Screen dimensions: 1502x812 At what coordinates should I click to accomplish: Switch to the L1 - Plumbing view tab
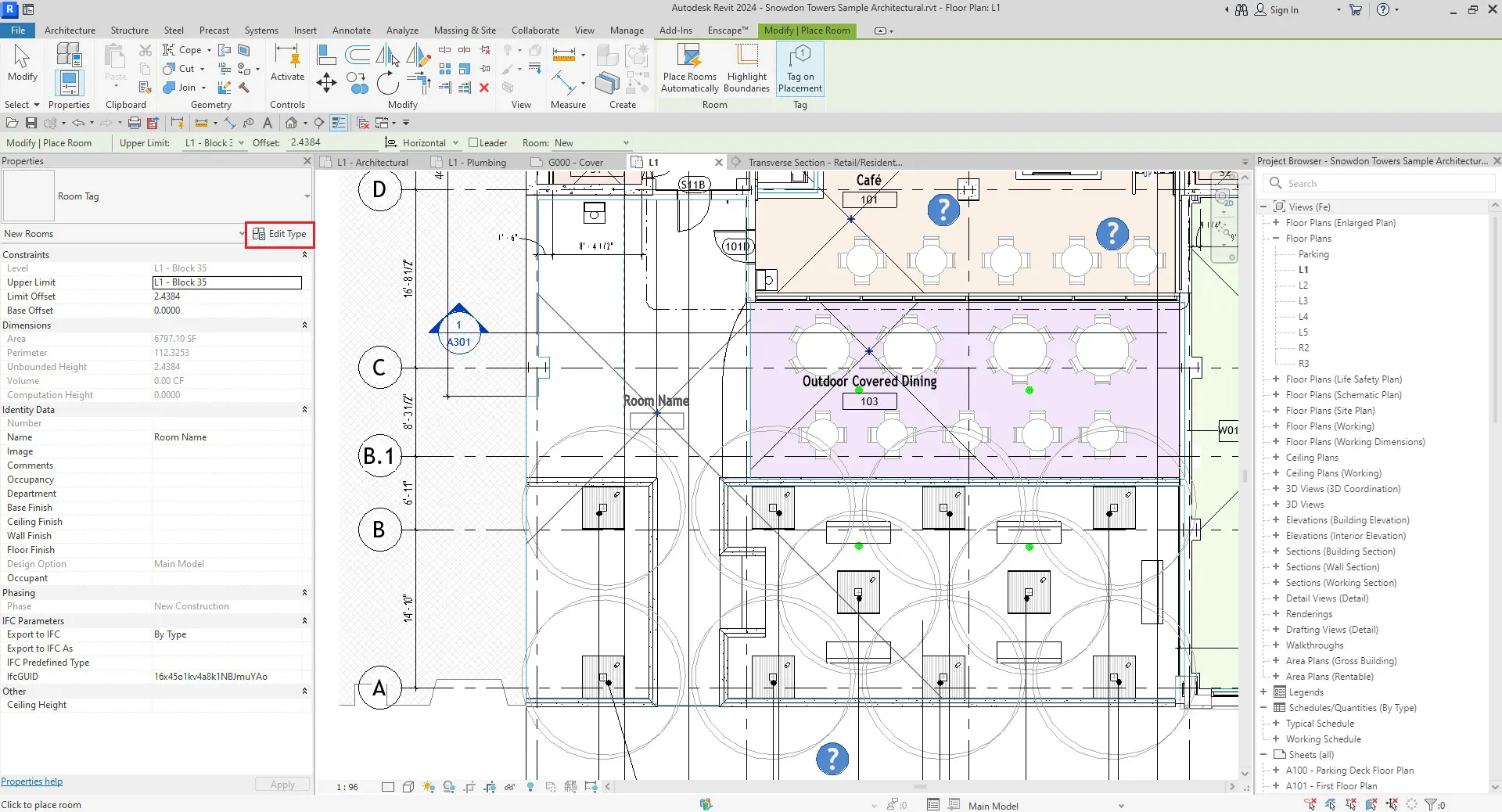pyautogui.click(x=476, y=163)
